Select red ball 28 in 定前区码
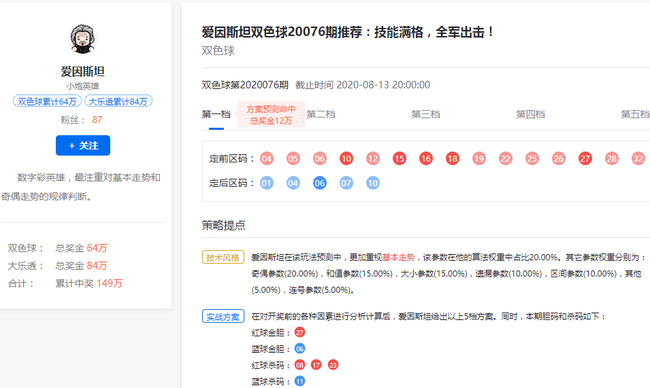The width and height of the screenshot is (650, 388). point(611,158)
